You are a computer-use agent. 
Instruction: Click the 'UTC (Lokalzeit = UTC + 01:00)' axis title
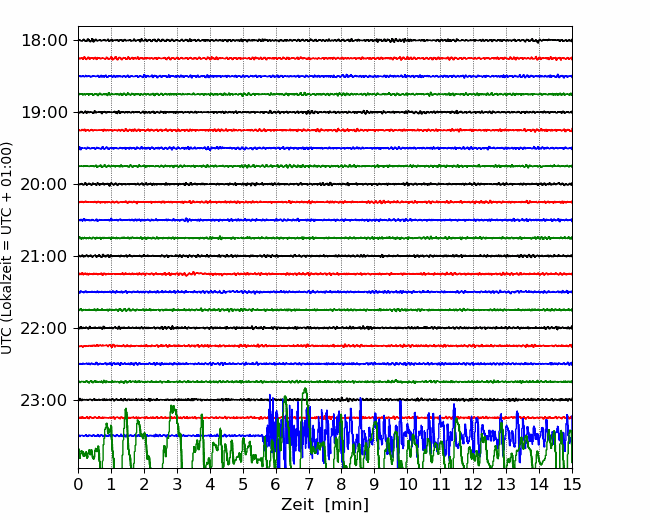click(7, 248)
